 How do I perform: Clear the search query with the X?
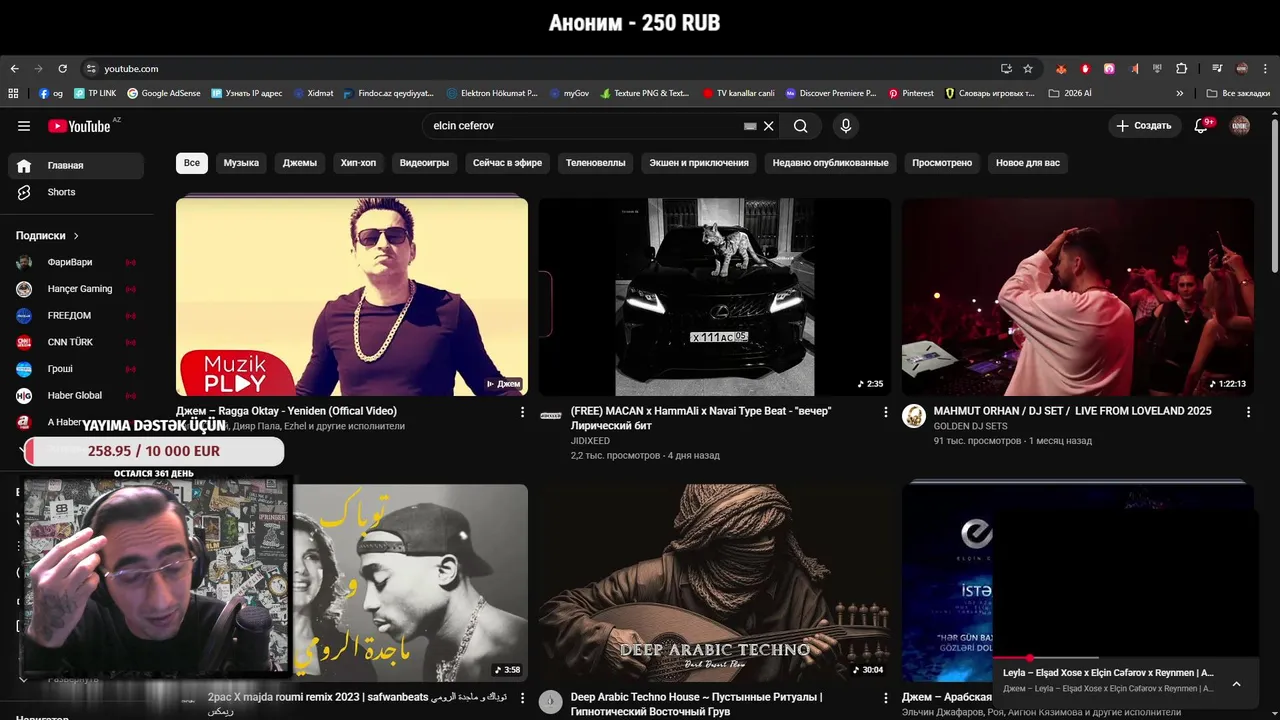(x=768, y=126)
